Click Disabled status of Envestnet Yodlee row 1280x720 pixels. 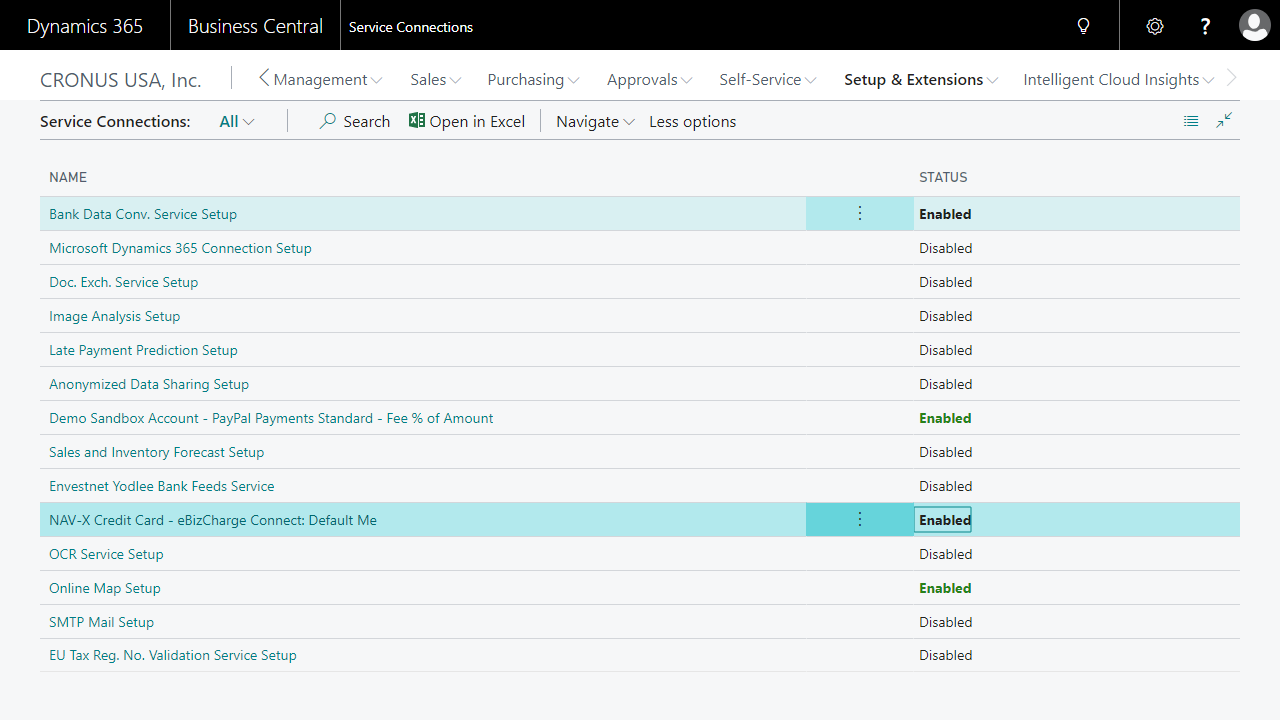click(945, 486)
